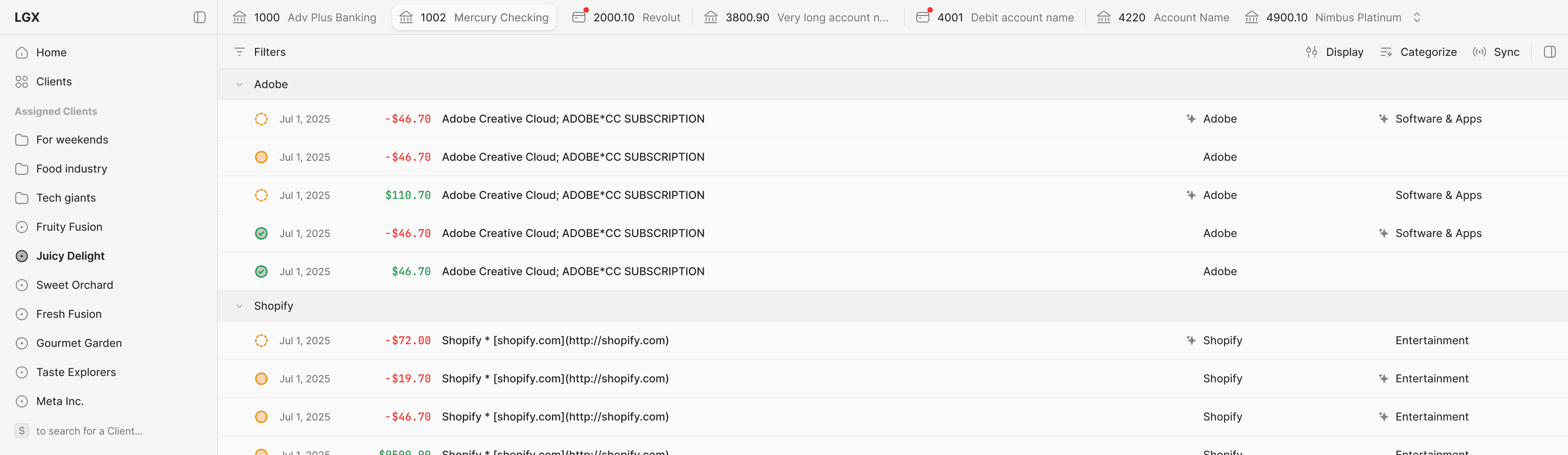Click AI sparkle beside Entertainment, -$19.70 row
The height and width of the screenshot is (455, 1568).
point(1383,379)
